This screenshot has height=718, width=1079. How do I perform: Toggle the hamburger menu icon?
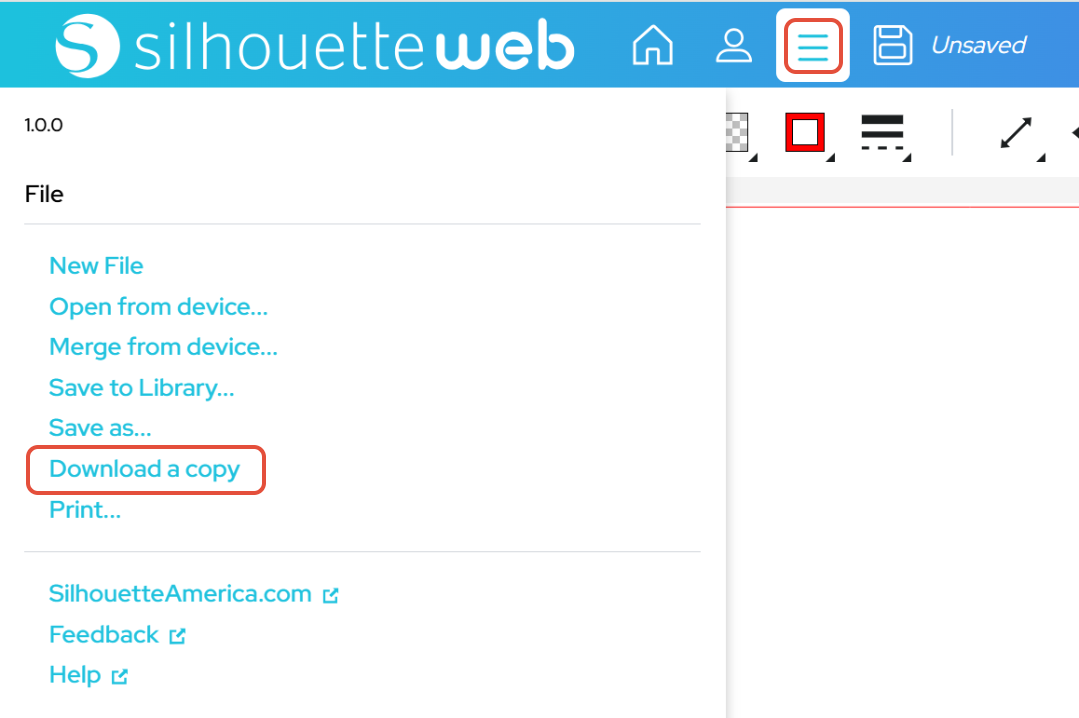pyautogui.click(x=813, y=46)
